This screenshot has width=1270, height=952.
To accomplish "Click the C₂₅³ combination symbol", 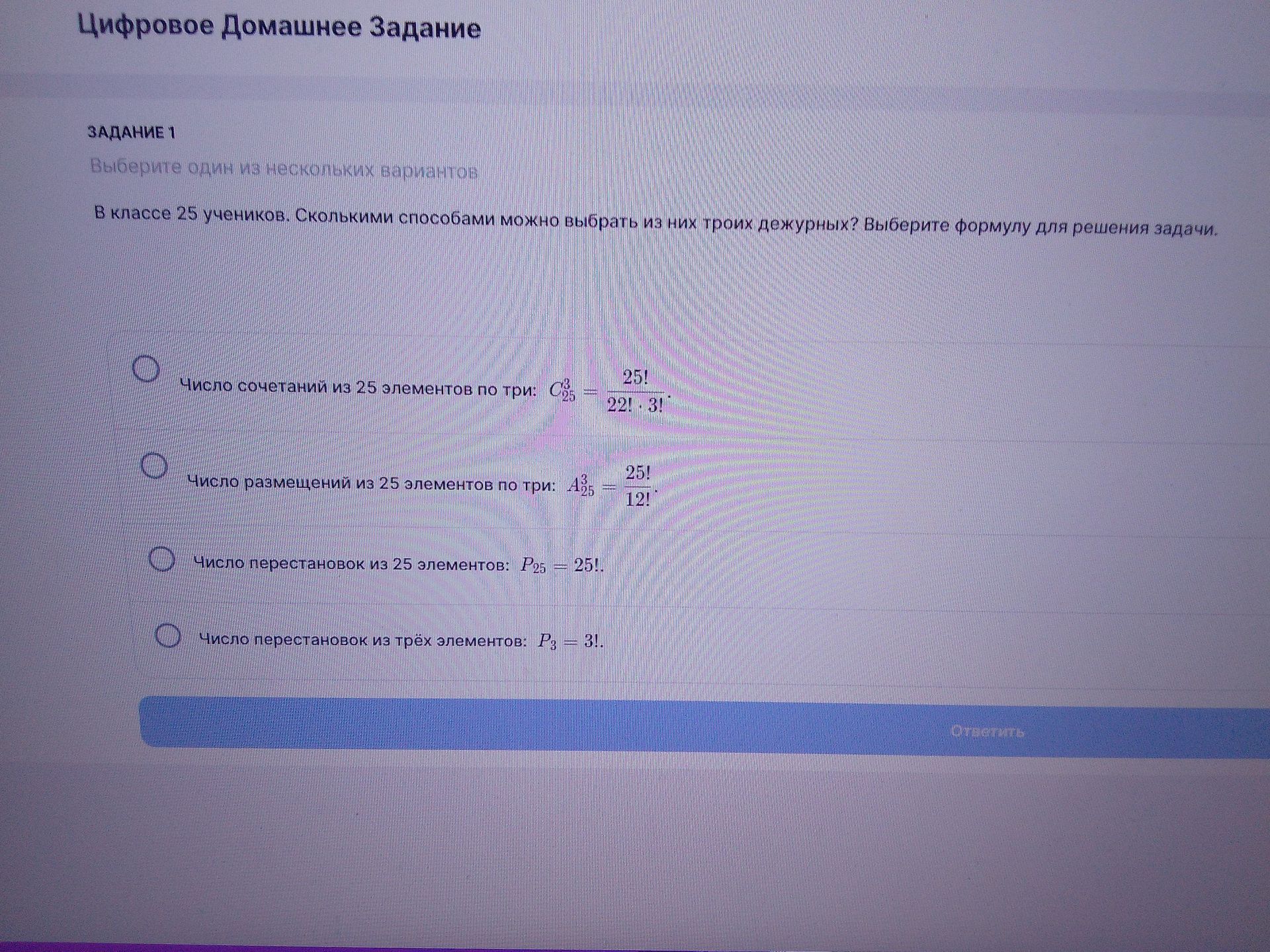I will point(562,389).
